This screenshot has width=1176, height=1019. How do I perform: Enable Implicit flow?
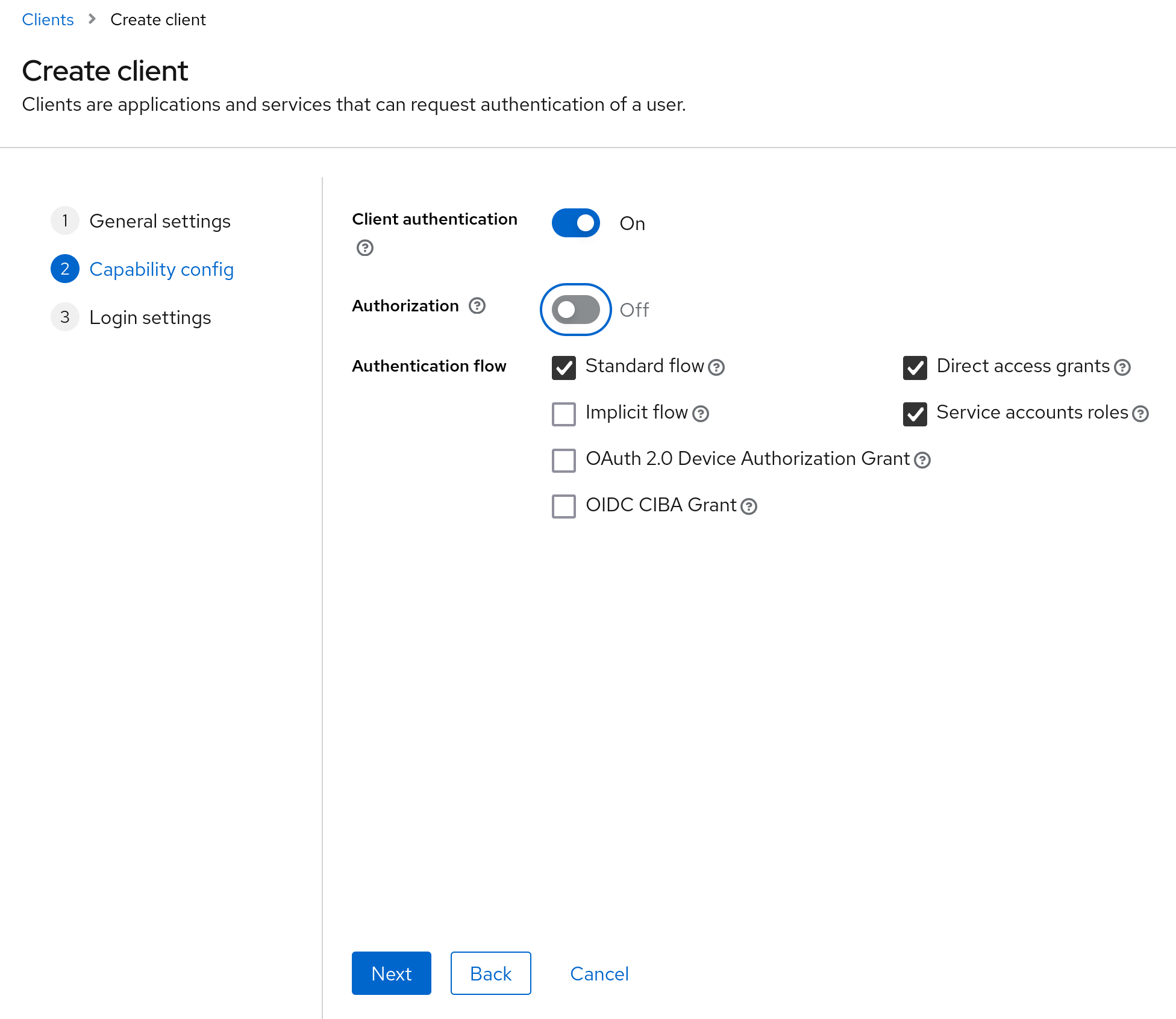click(563, 414)
